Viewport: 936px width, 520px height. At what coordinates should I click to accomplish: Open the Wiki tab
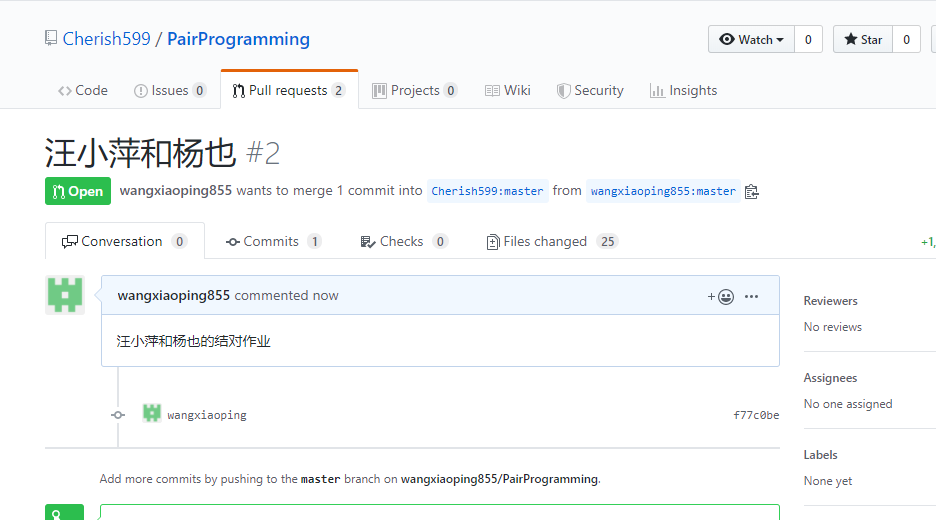tap(507, 90)
